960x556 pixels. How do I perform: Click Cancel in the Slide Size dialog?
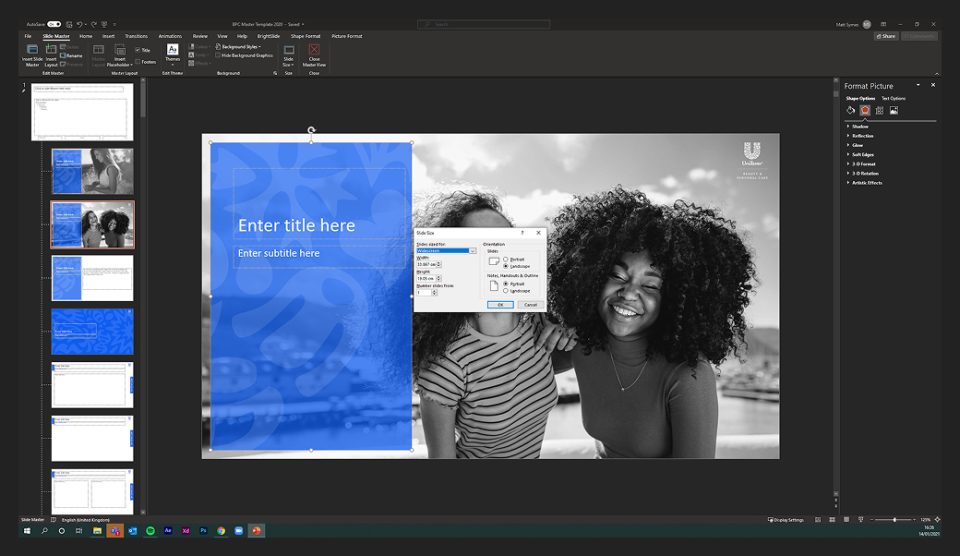[530, 304]
